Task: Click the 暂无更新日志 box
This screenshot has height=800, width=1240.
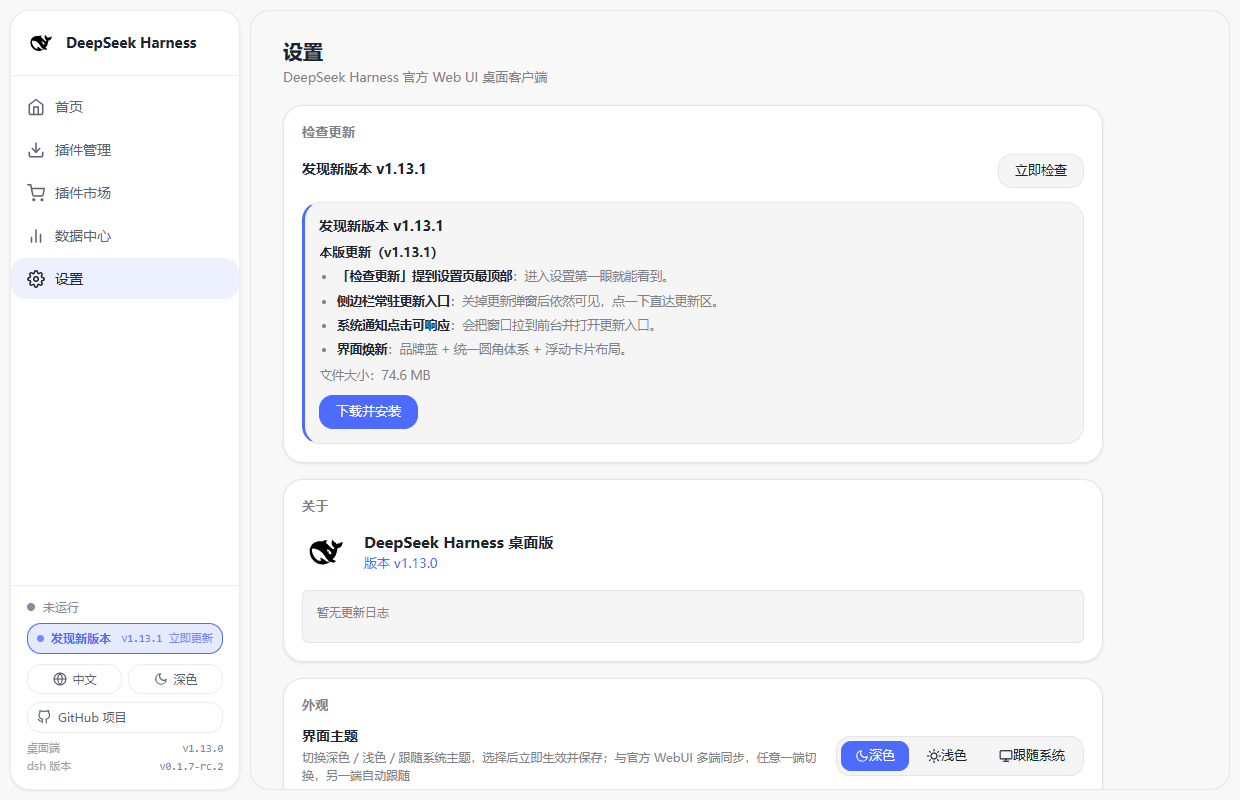Action: click(693, 616)
